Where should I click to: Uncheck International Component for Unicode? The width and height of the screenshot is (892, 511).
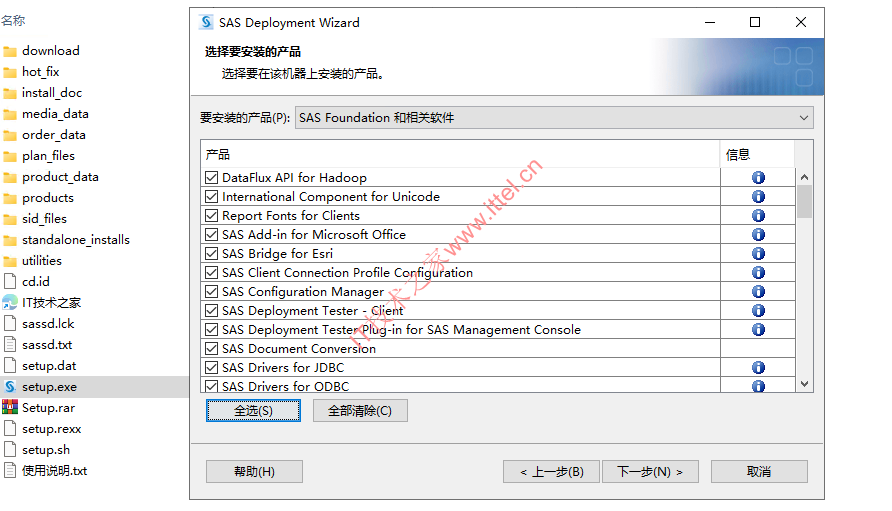coord(212,196)
